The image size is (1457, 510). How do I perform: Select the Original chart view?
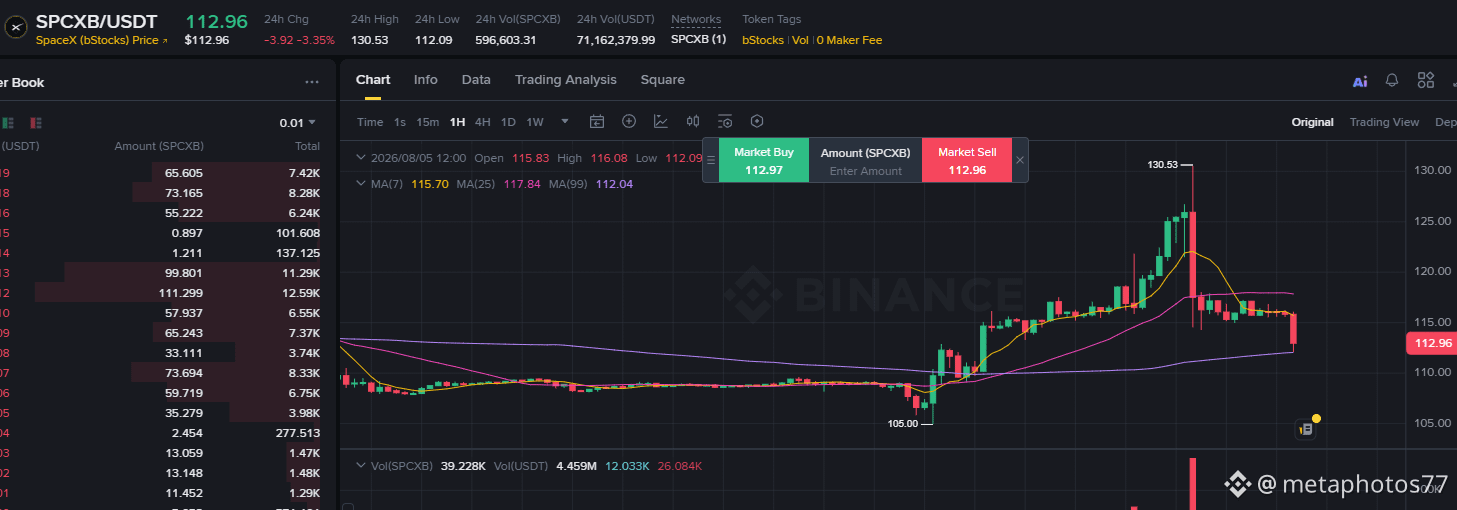tap(1313, 122)
